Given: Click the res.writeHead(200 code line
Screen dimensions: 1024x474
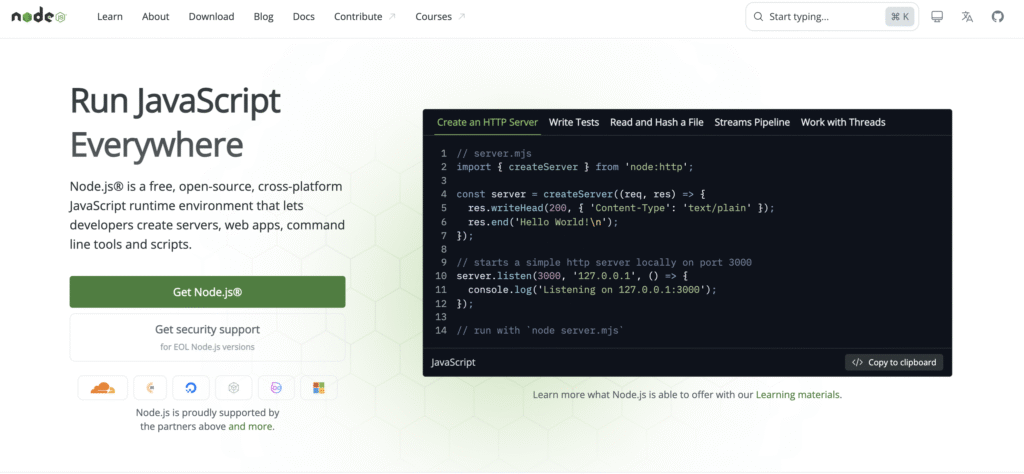Looking at the screenshot, I should click(621, 208).
